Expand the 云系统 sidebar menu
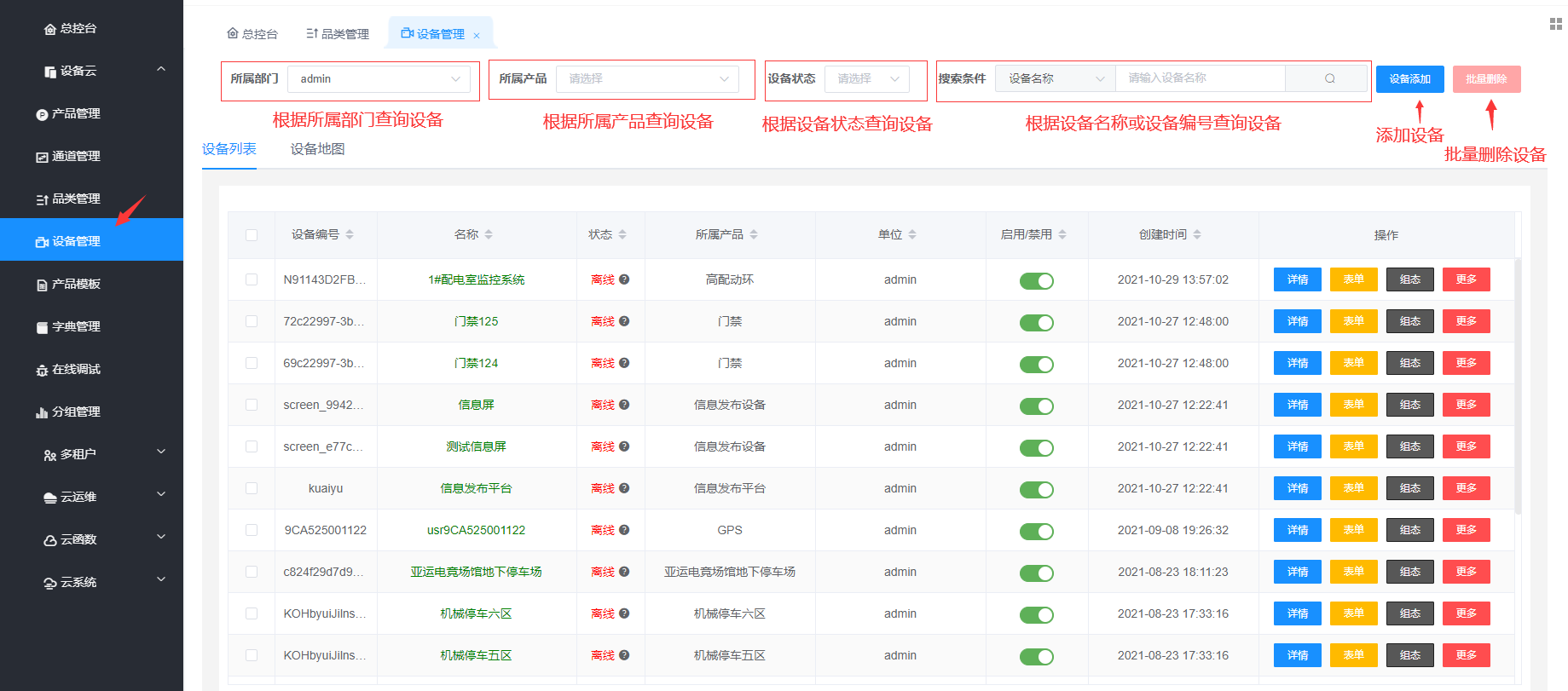This screenshot has width=1568, height=691. (161, 580)
